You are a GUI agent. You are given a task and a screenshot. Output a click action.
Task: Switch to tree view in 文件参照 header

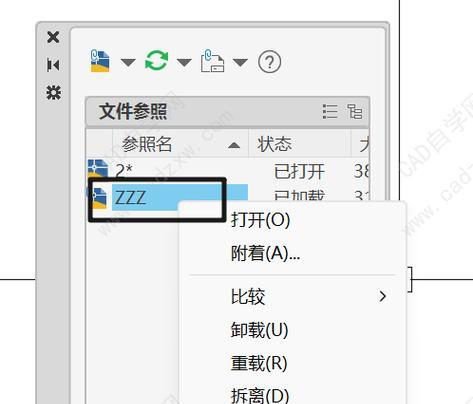pyautogui.click(x=355, y=111)
